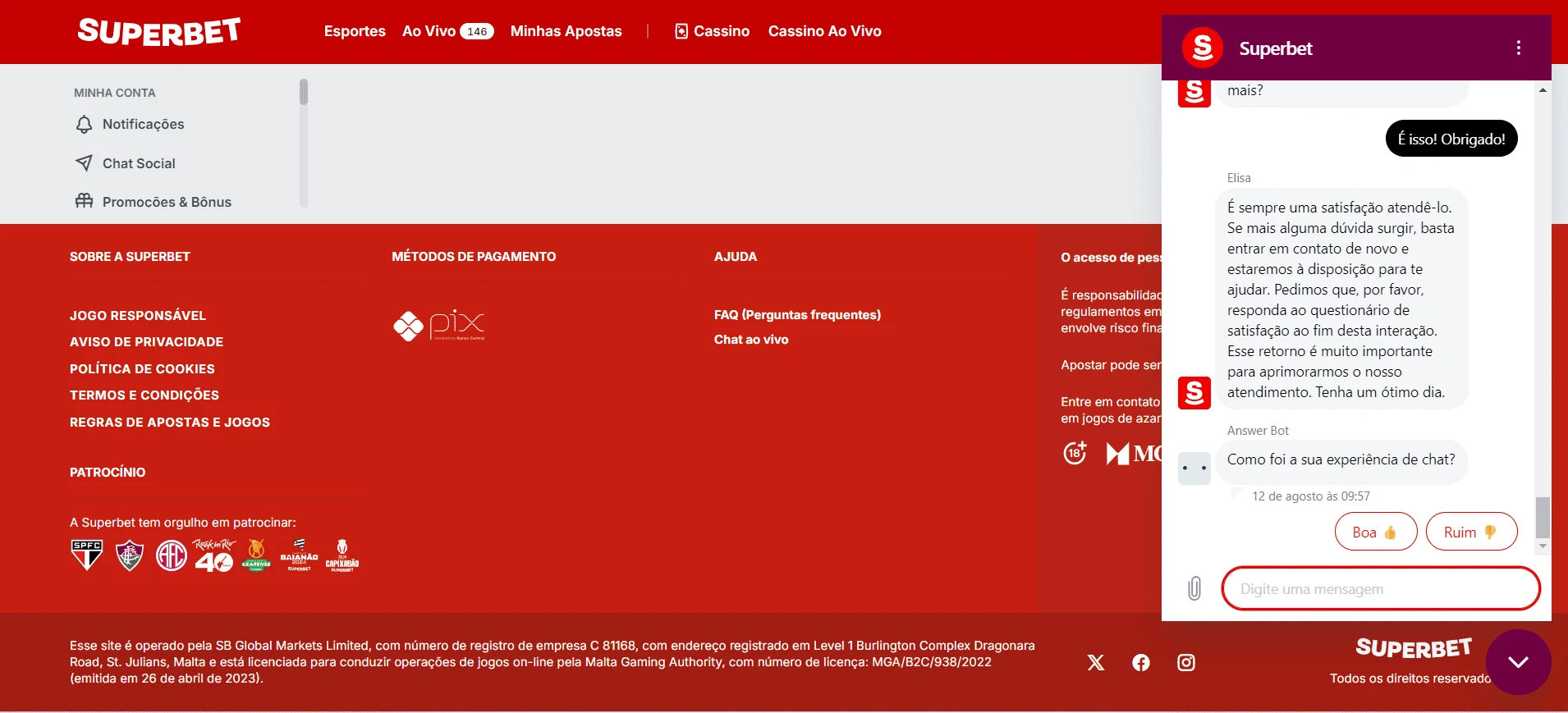The height and width of the screenshot is (713, 1568).
Task: Click the account sidebar scrollbar
Action: click(304, 92)
